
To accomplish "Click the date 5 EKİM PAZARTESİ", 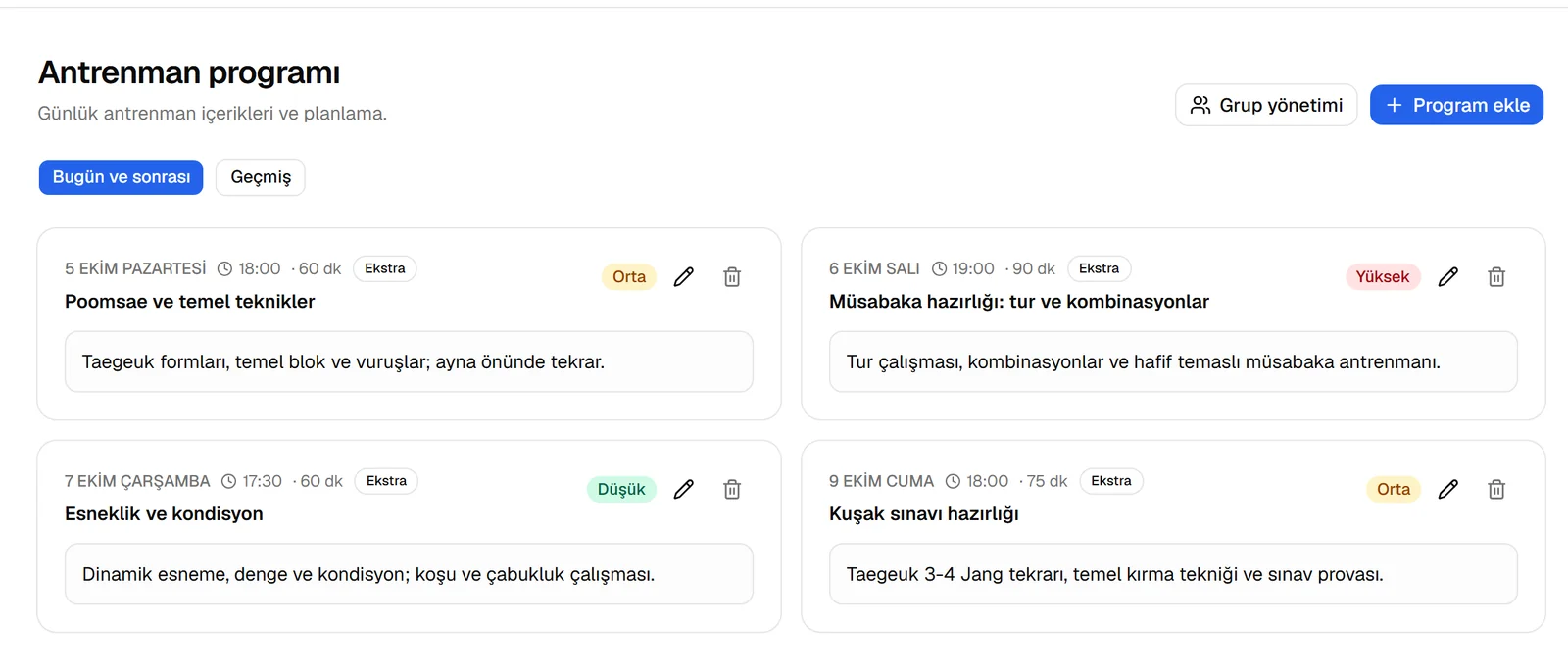I will (135, 268).
